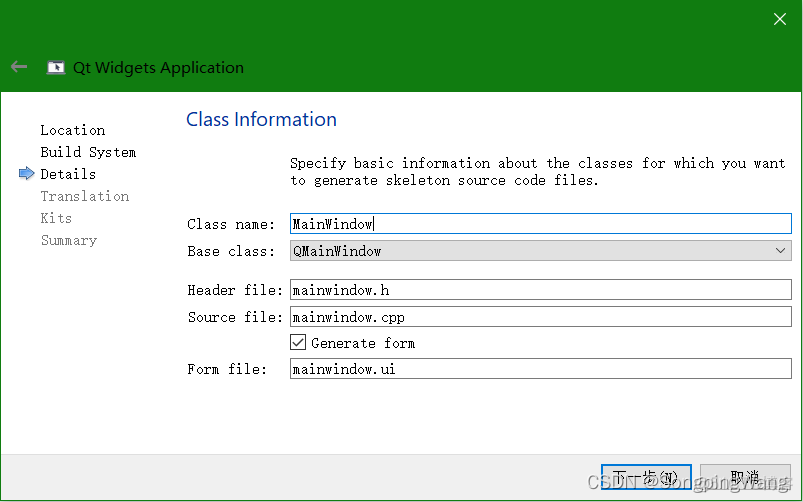Click the blue arrow beside Details
This screenshot has height=502, width=803.
point(26,174)
